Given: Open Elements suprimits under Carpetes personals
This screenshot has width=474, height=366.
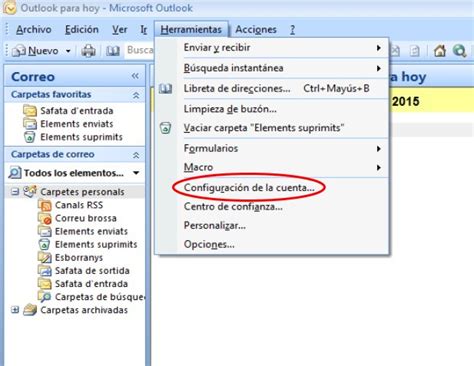Looking at the screenshot, I should pyautogui.click(x=96, y=244).
